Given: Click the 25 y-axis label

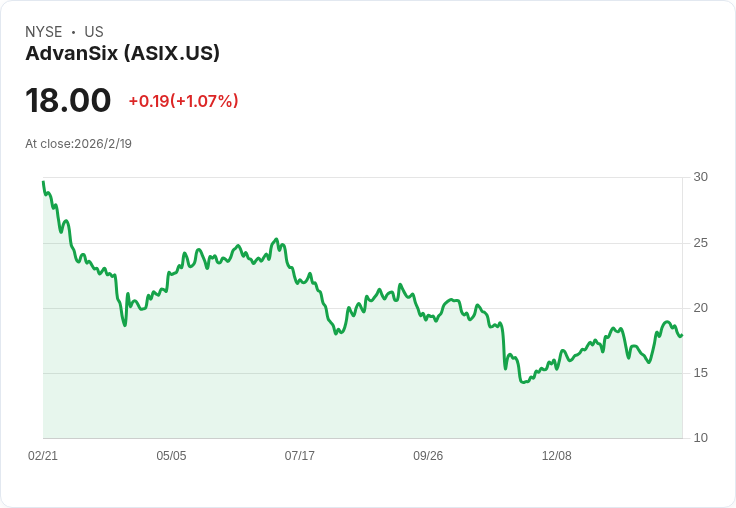Looking at the screenshot, I should point(700,243).
